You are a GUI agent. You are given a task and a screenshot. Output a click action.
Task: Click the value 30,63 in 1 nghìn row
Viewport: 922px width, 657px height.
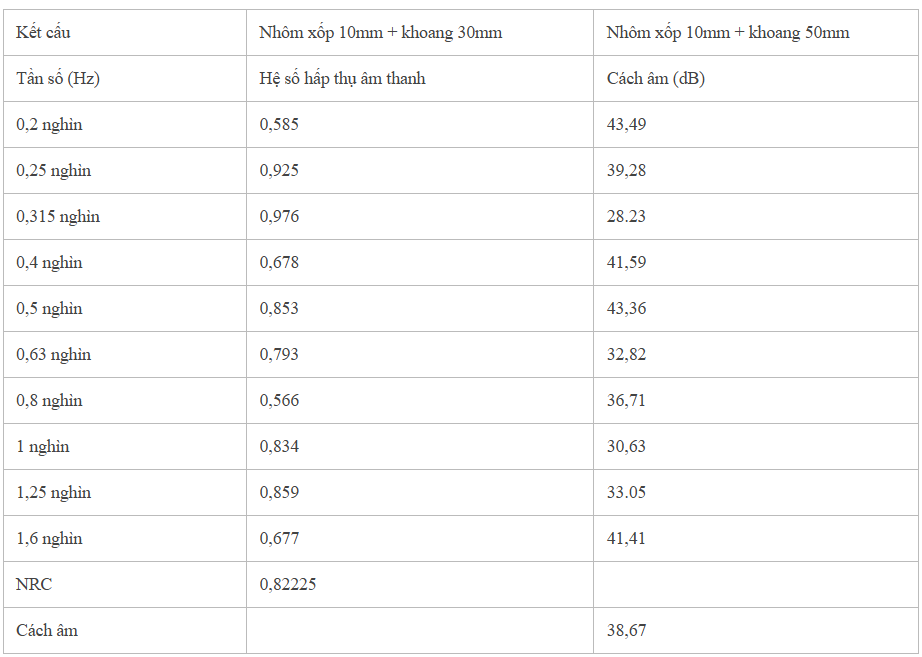tap(626, 446)
